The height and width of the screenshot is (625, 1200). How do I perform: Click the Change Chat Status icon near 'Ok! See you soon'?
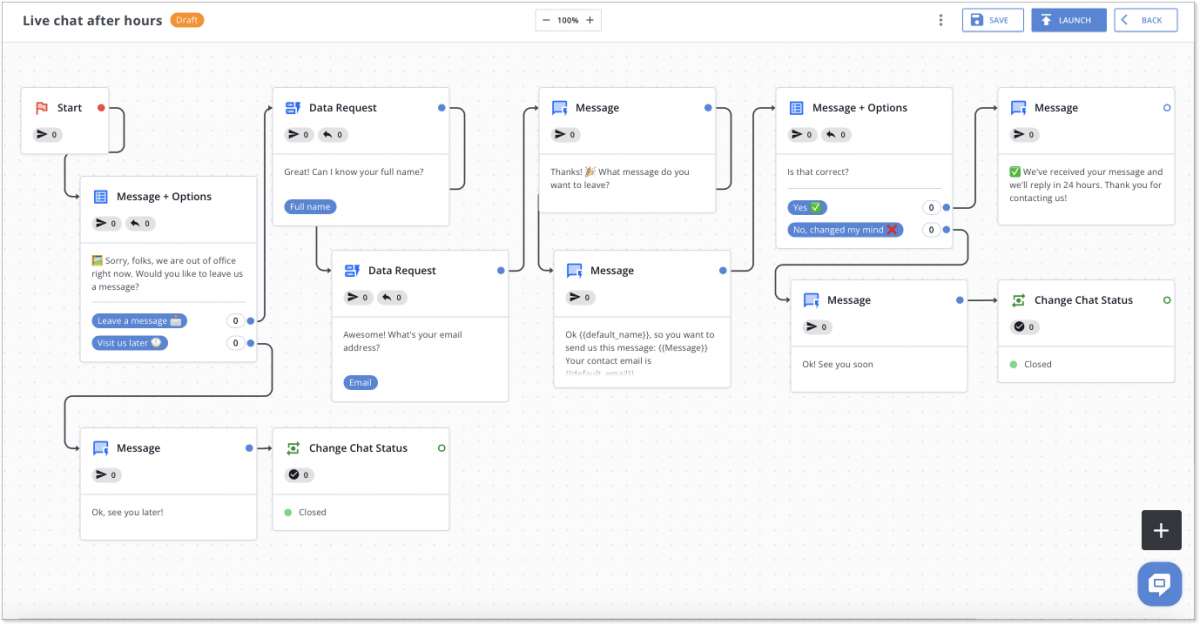[x=1020, y=299]
